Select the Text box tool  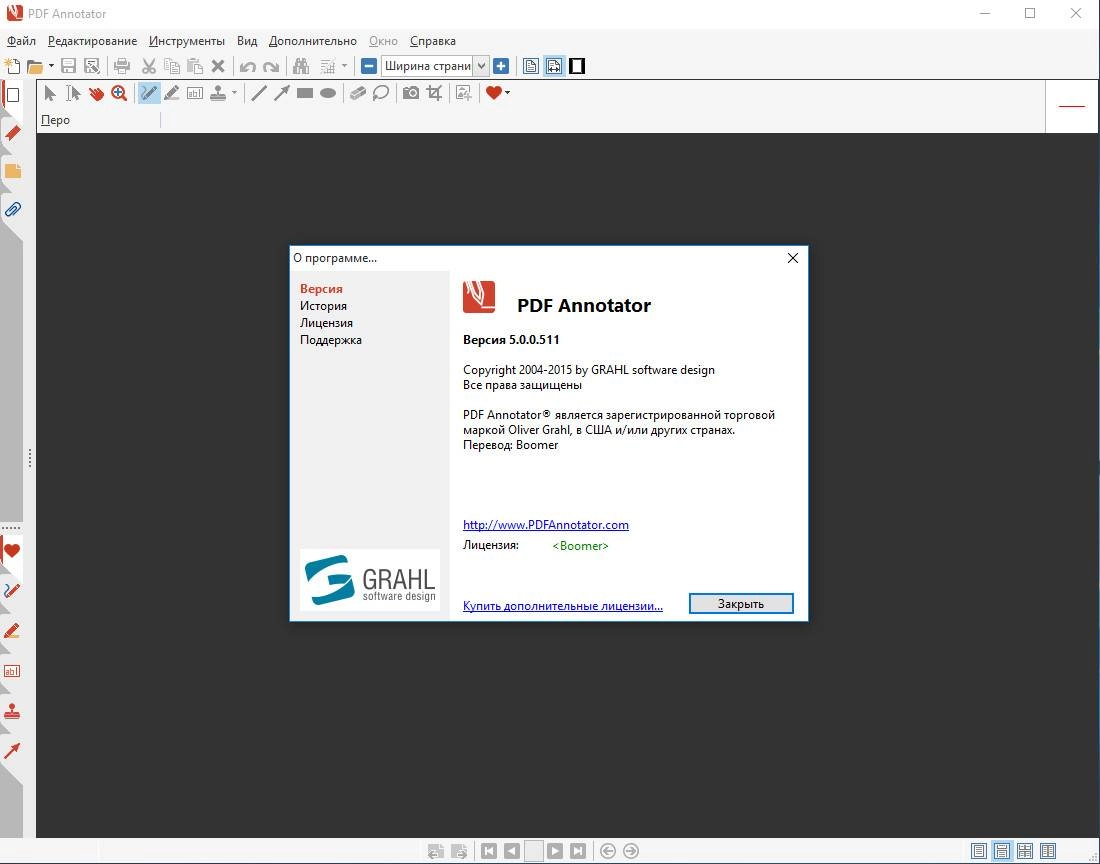click(x=195, y=93)
